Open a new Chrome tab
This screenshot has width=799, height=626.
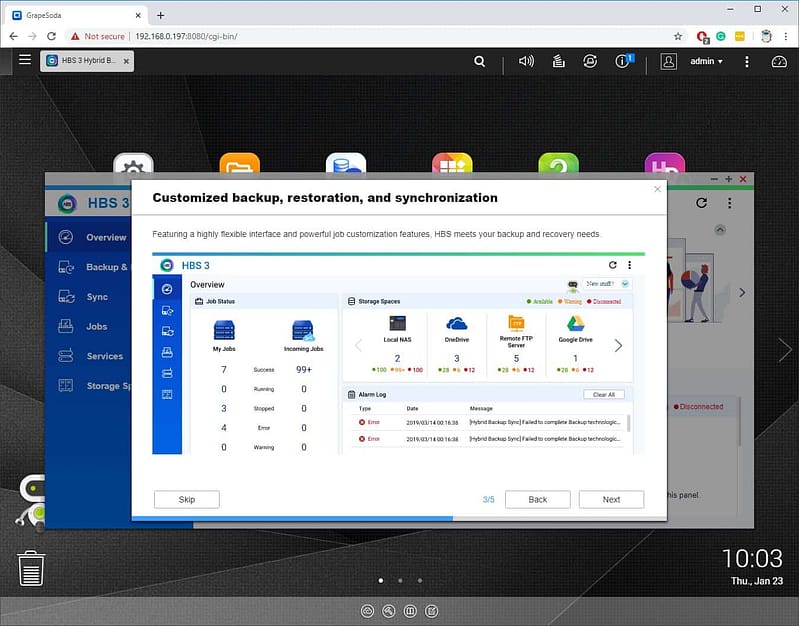[161, 15]
